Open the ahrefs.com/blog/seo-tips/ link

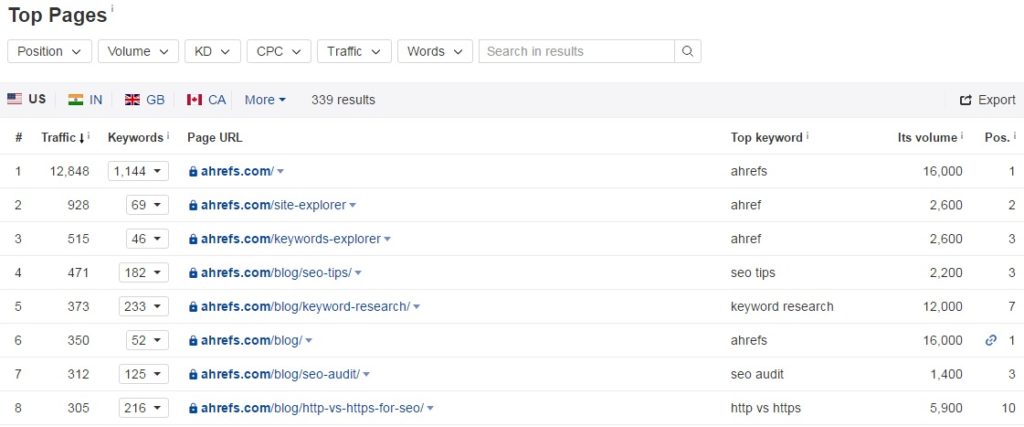coord(276,273)
